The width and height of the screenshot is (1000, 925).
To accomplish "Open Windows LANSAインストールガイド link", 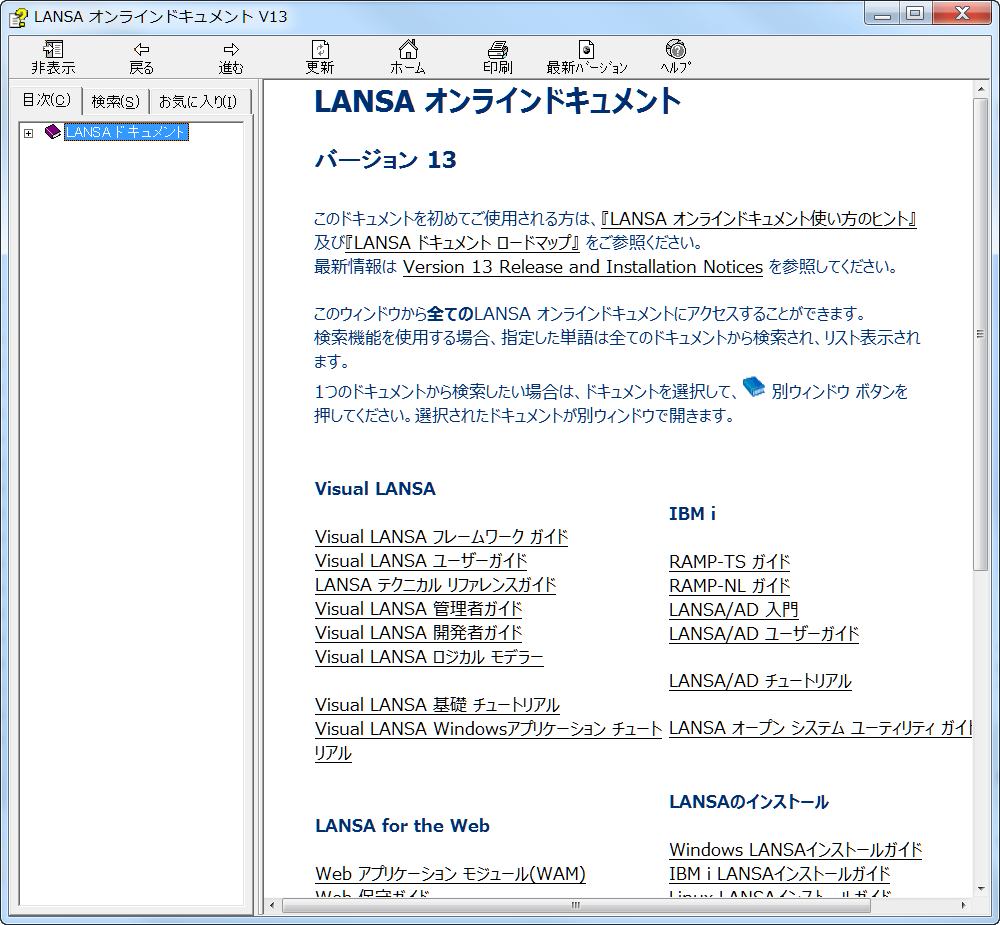I will [x=795, y=850].
